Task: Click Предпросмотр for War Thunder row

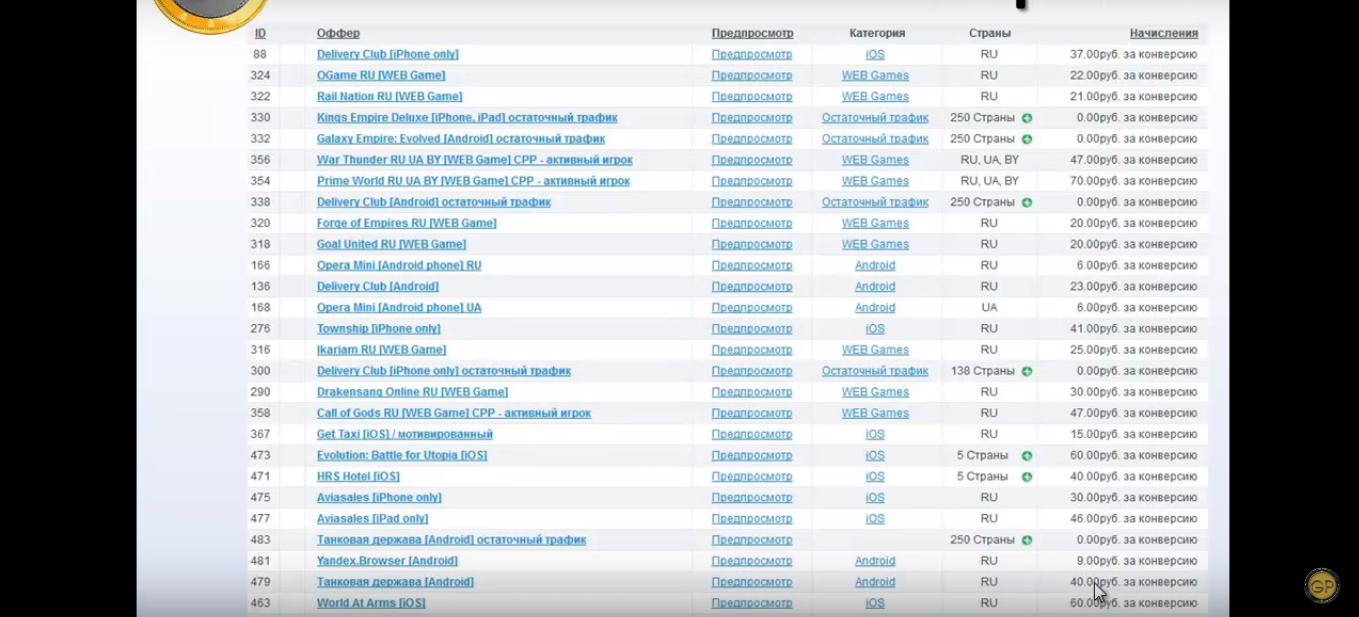Action: click(x=752, y=160)
